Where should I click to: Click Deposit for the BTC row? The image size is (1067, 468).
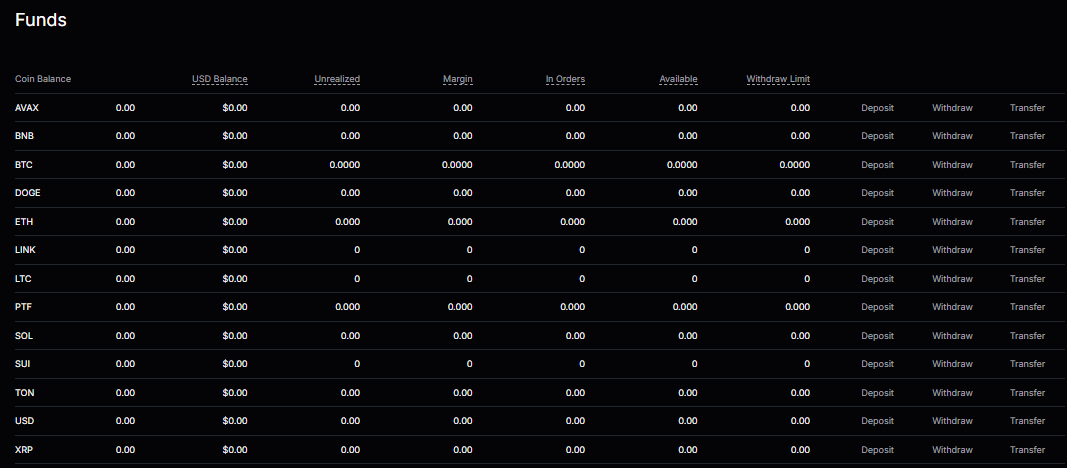(x=877, y=165)
